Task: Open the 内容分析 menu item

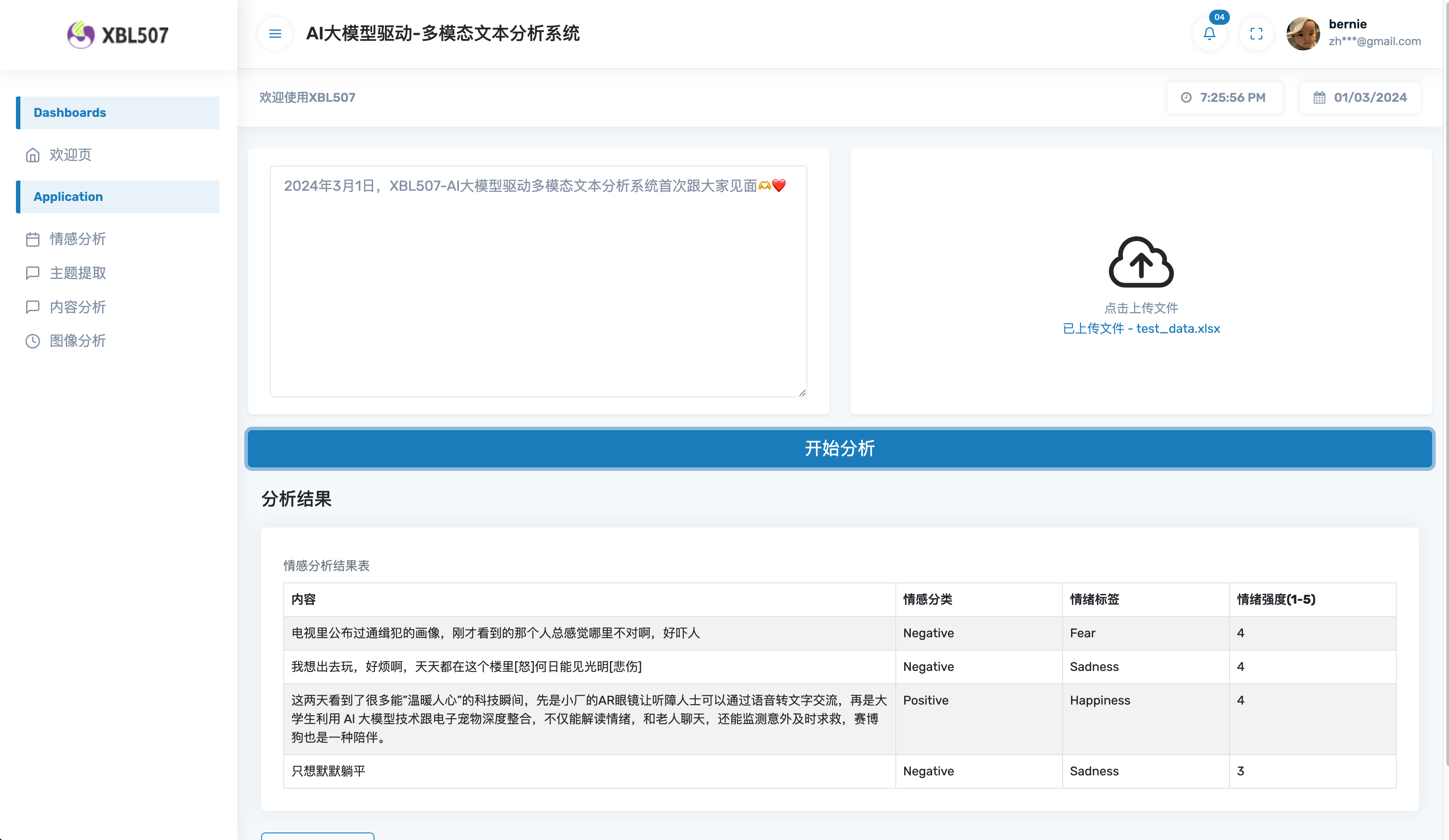Action: [x=77, y=307]
